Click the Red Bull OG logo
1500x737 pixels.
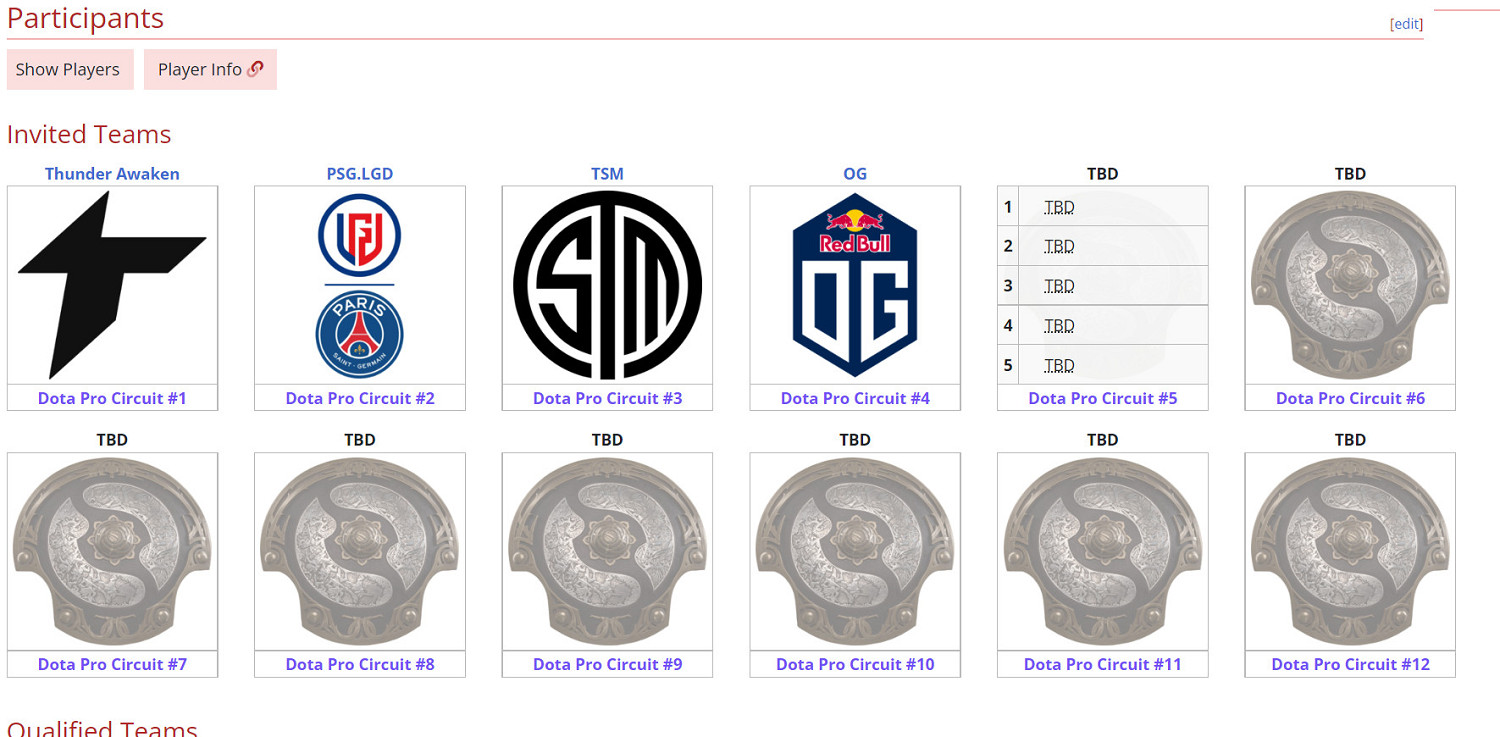pyautogui.click(x=855, y=285)
